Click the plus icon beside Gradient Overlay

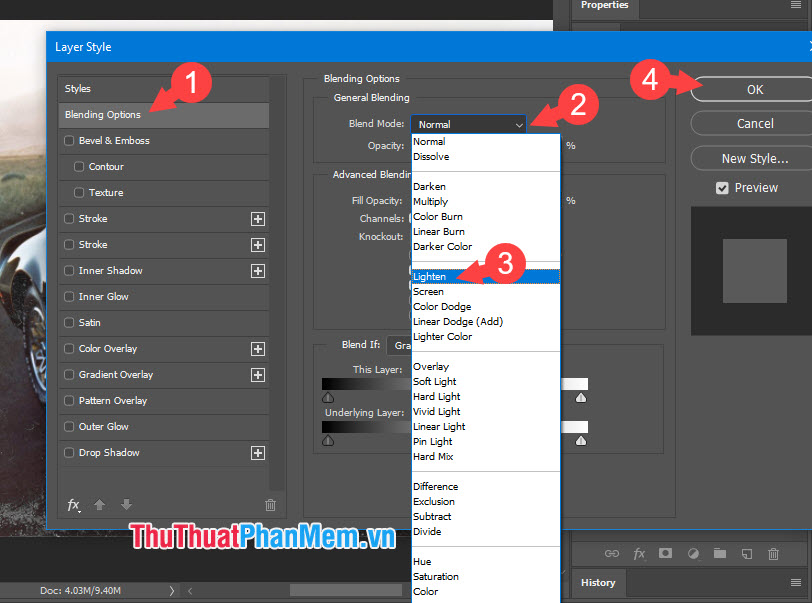[x=257, y=375]
